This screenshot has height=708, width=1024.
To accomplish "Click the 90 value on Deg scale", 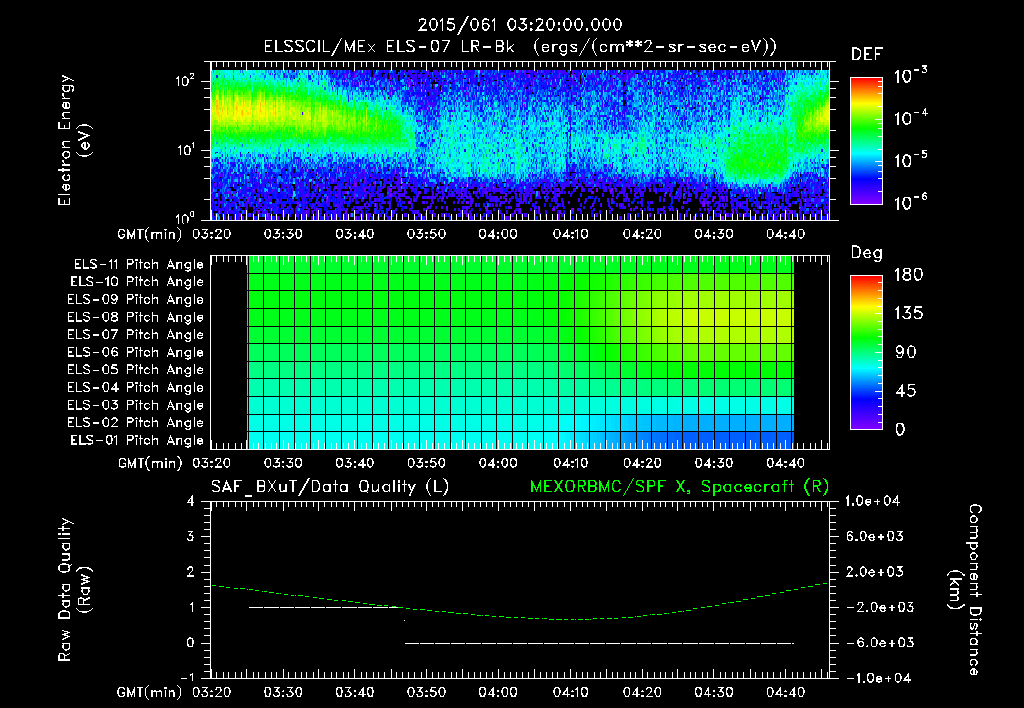I will [x=905, y=352].
